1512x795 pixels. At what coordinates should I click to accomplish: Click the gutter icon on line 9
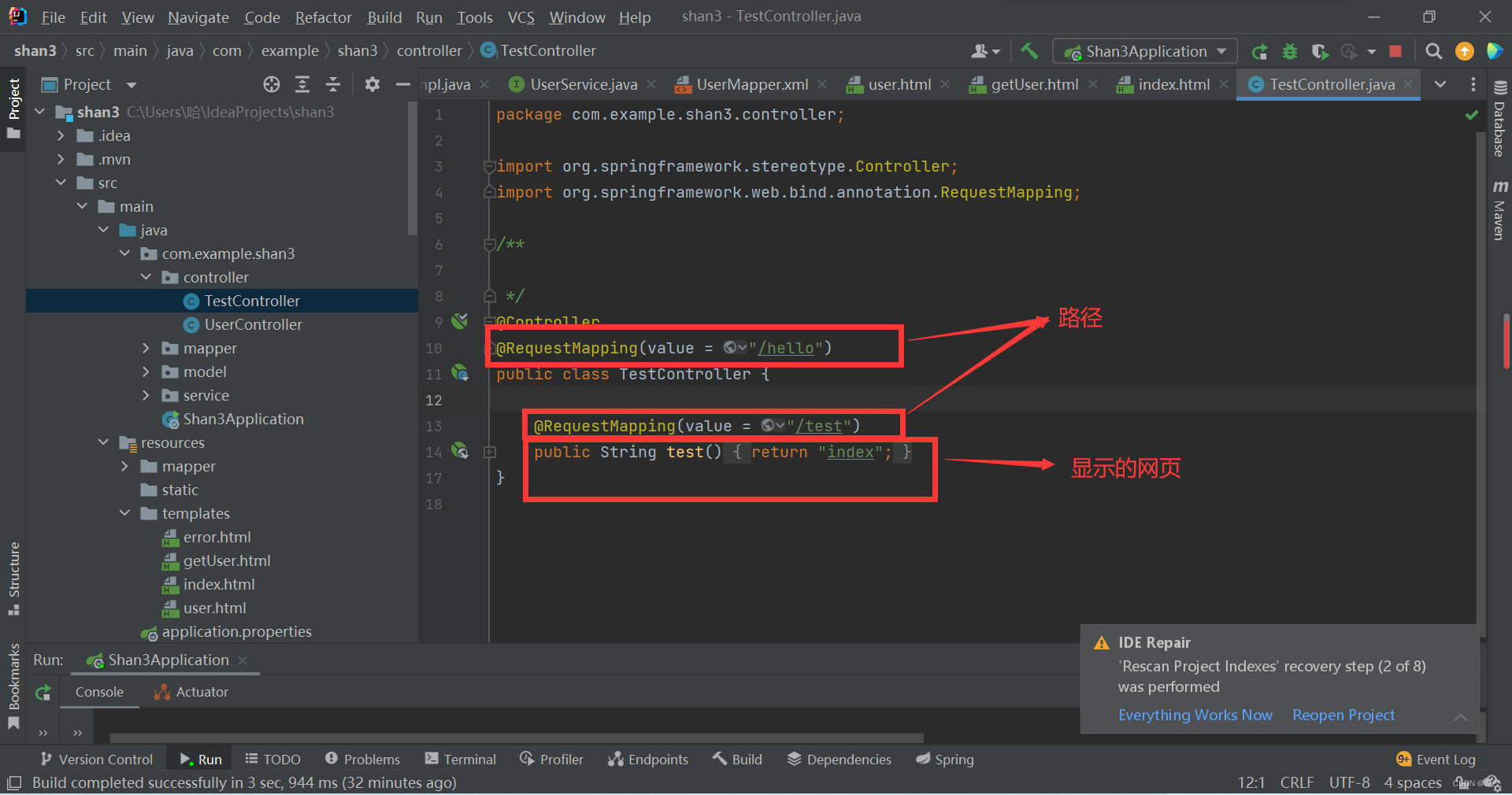pos(460,321)
